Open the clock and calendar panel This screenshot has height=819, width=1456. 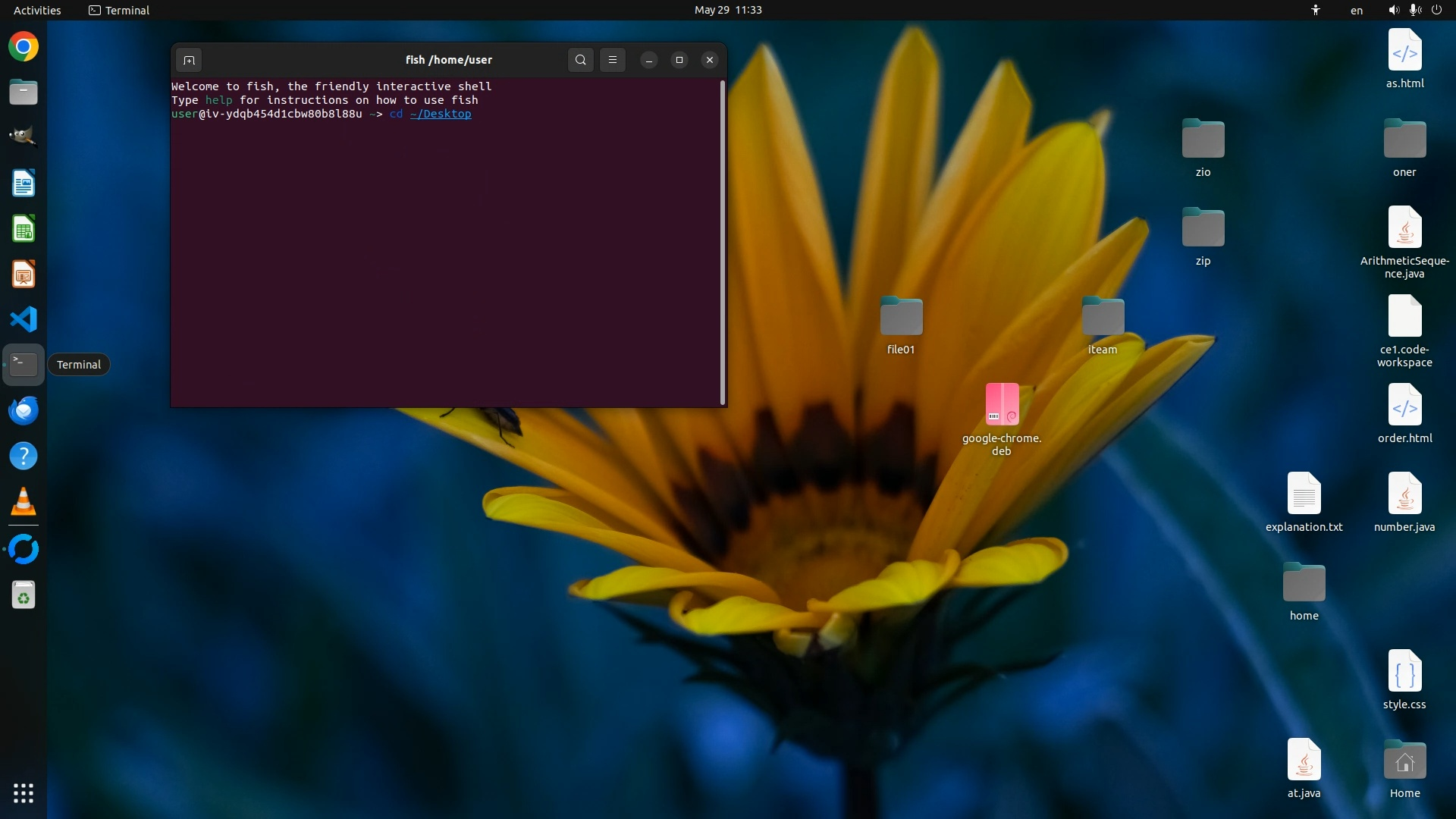(728, 10)
